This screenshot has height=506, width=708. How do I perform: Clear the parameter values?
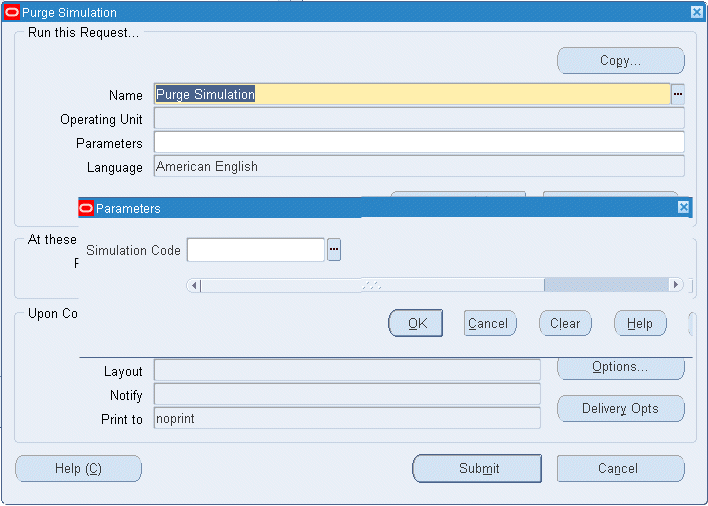pos(565,323)
